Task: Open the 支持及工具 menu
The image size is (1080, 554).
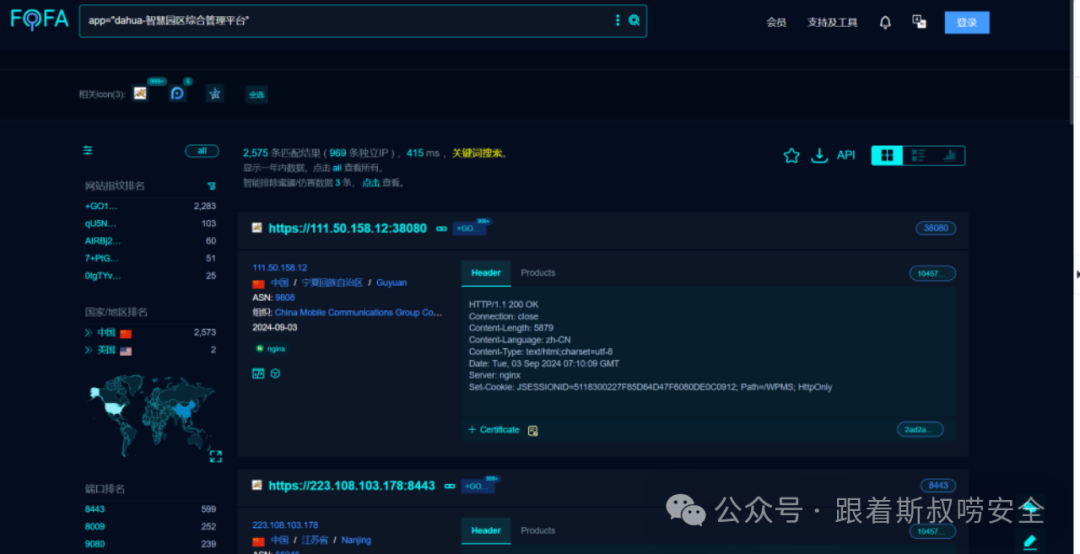Action: coord(832,23)
